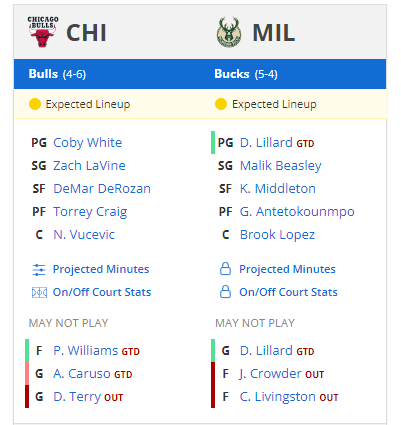Open Coby White's player page
The width and height of the screenshot is (401, 425).
pyautogui.click(x=88, y=143)
